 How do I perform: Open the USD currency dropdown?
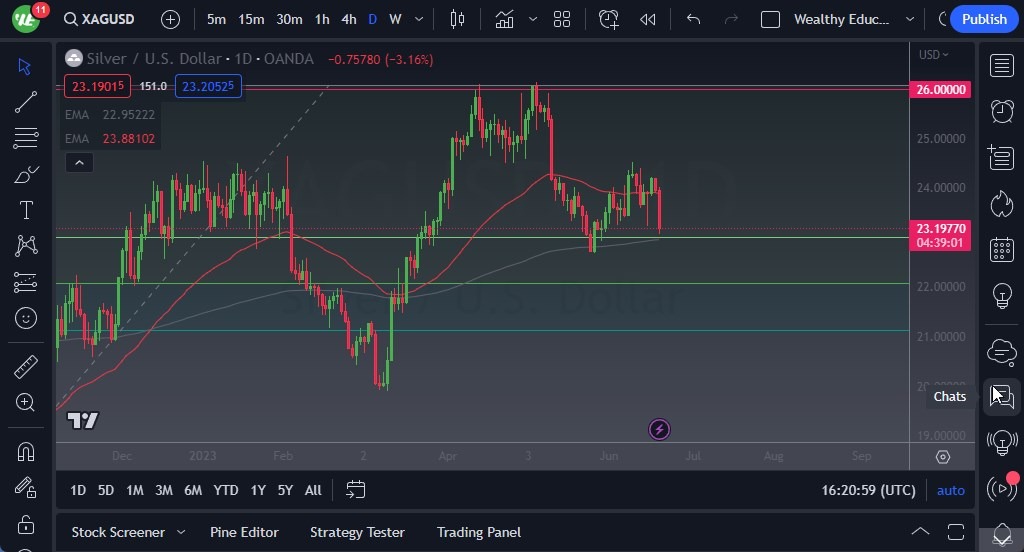pyautogui.click(x=934, y=55)
